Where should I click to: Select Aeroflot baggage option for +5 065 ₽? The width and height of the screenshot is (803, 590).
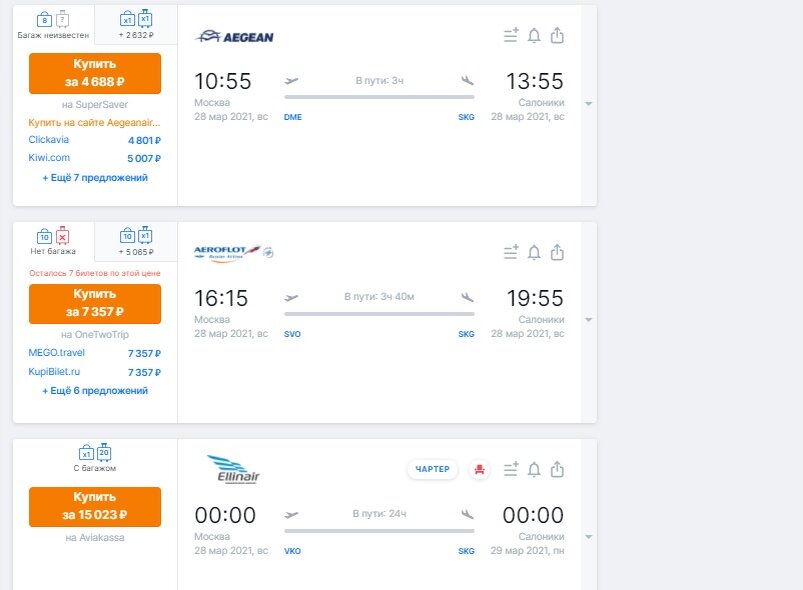coord(136,241)
